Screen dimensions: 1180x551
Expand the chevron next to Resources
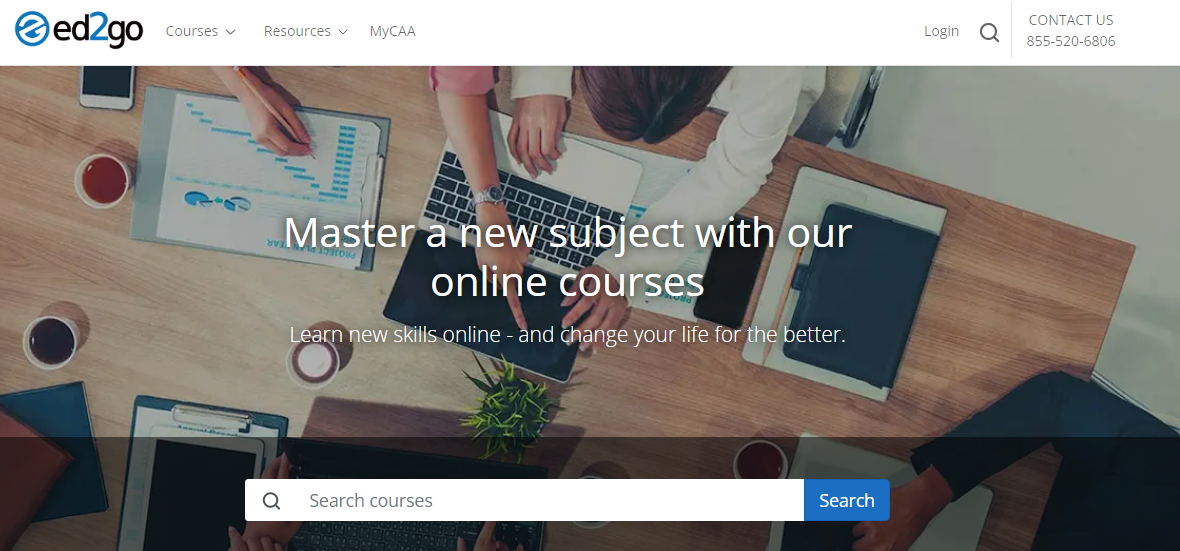342,32
